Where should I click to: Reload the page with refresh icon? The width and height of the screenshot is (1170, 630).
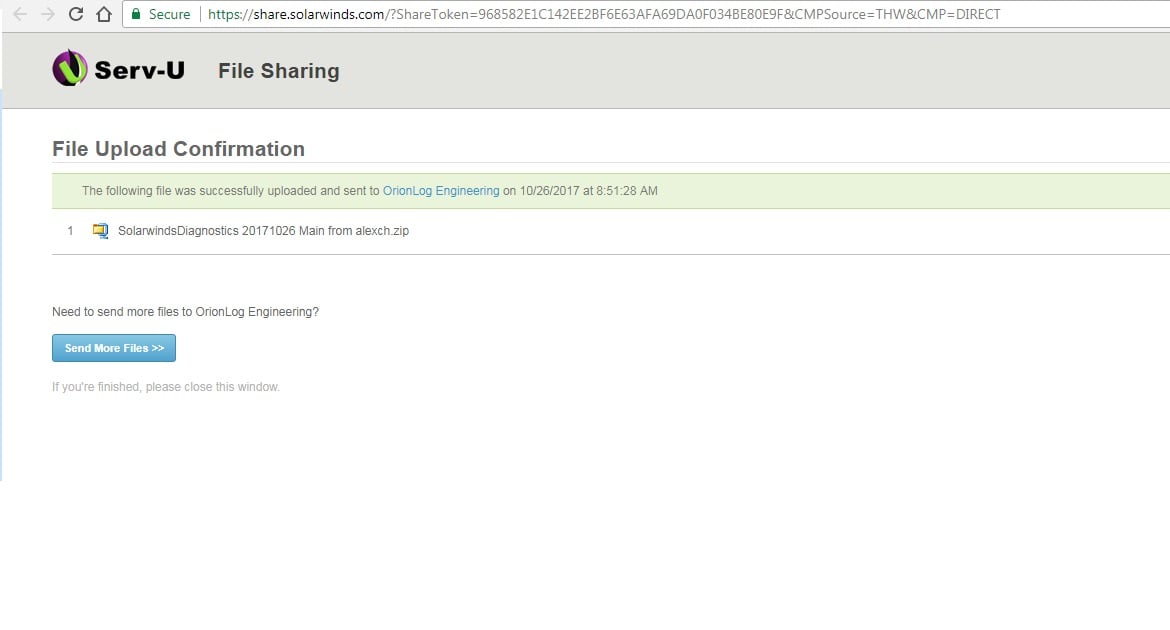click(75, 14)
